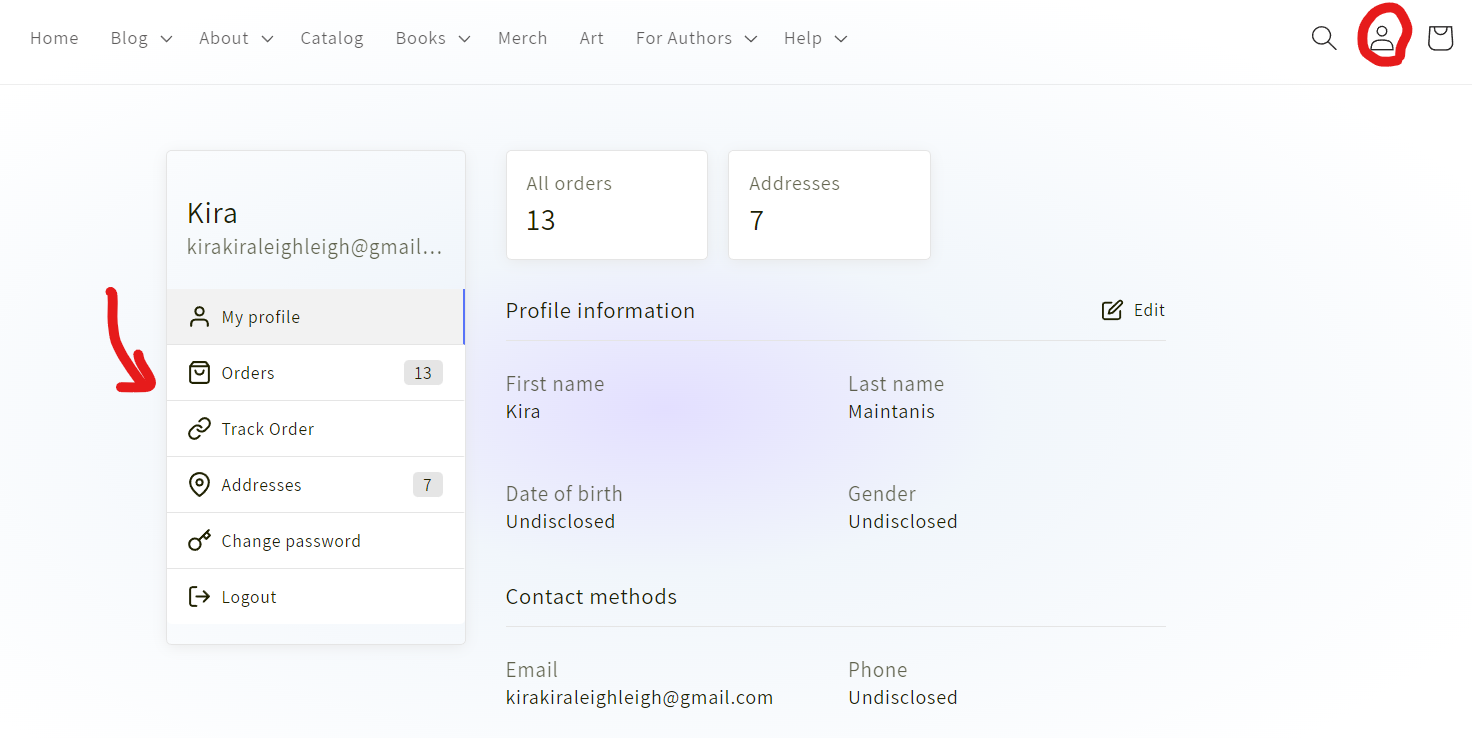Open the All orders 13 card
The width and height of the screenshot is (1472, 738).
(607, 205)
